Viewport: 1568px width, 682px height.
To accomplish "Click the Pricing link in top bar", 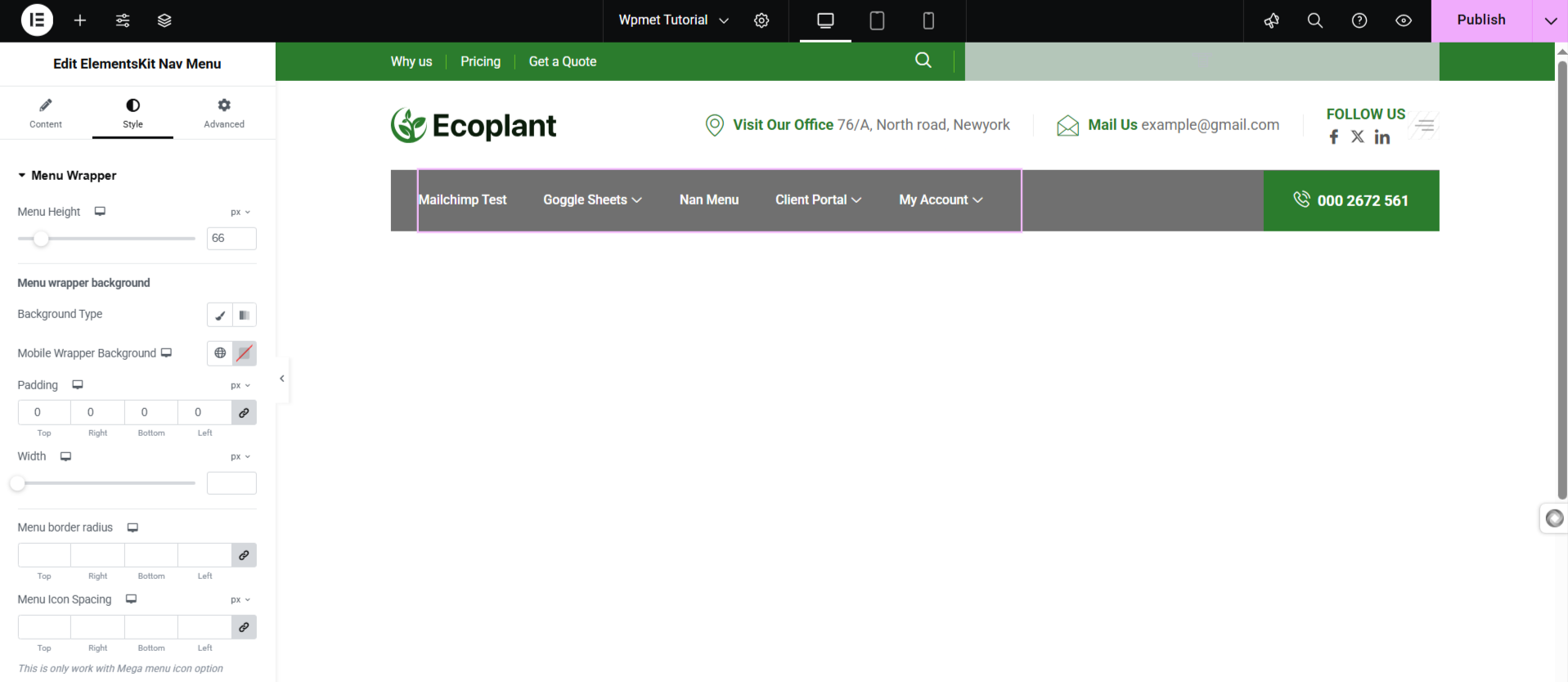I will [x=480, y=61].
